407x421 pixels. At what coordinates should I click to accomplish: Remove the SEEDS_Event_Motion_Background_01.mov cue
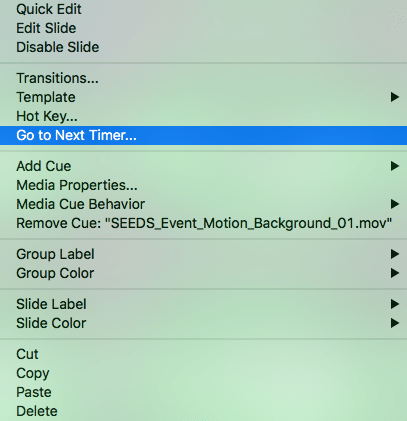tap(203, 223)
